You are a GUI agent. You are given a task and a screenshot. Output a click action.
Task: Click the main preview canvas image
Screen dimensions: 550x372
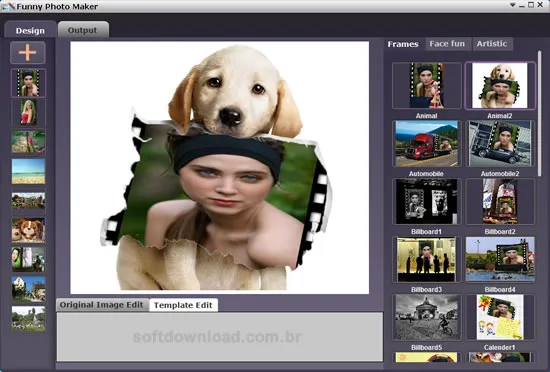click(220, 168)
